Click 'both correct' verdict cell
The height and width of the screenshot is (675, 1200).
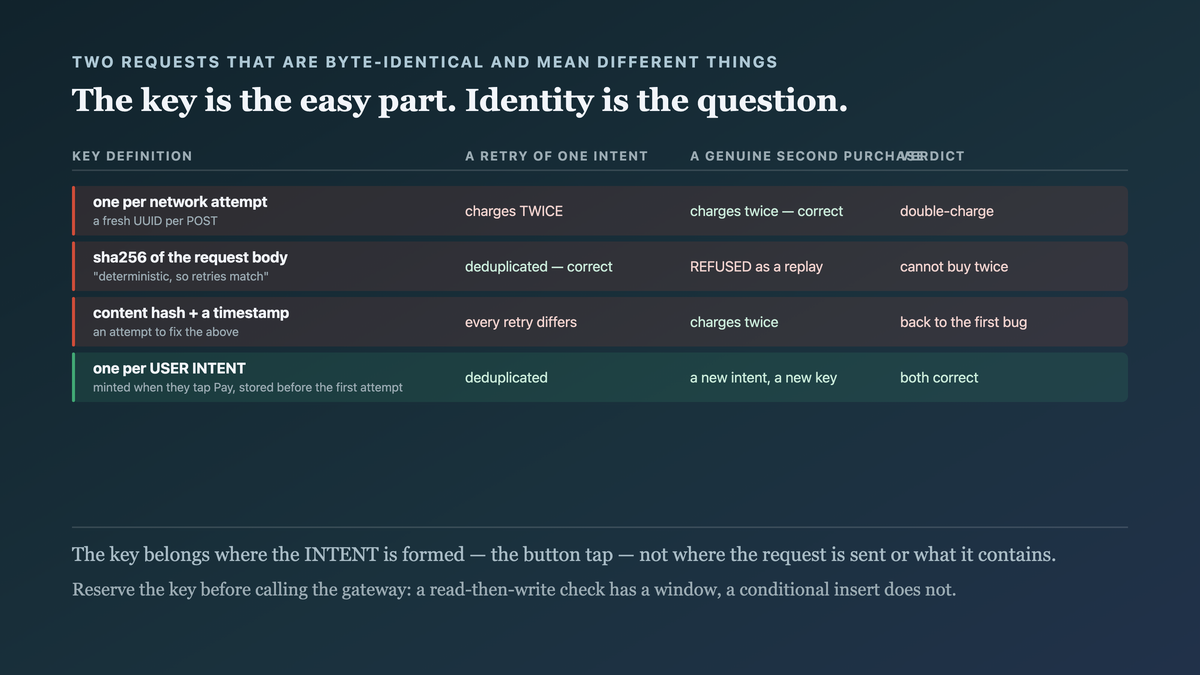939,378
